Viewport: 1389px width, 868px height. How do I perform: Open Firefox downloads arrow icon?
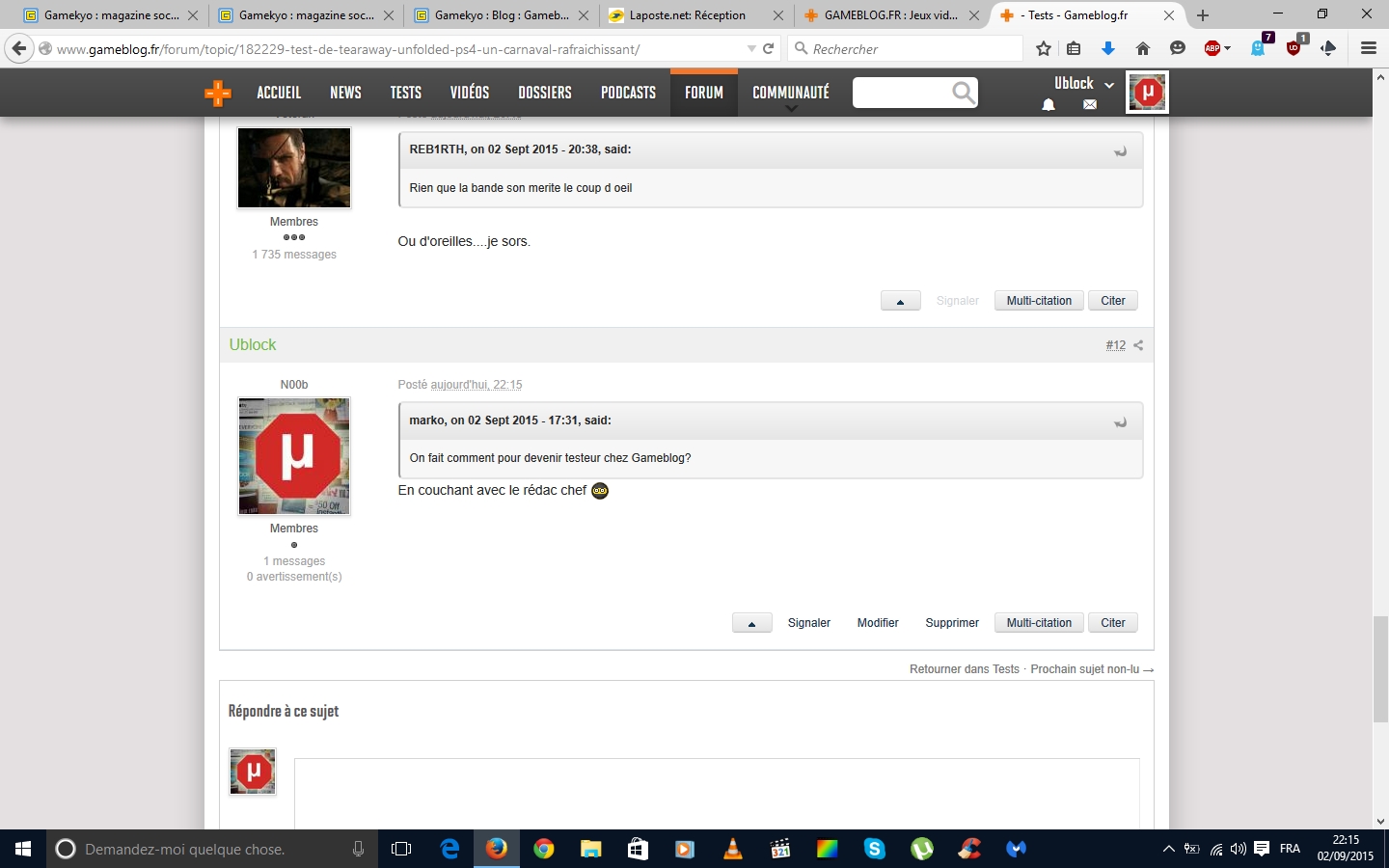tap(1107, 48)
